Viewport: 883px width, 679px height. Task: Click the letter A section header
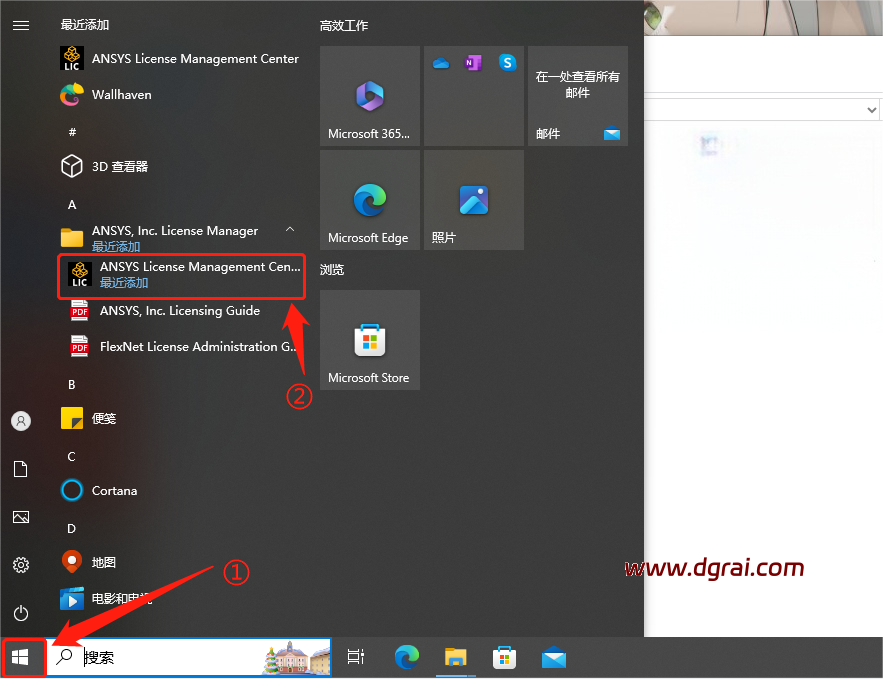[x=72, y=204]
